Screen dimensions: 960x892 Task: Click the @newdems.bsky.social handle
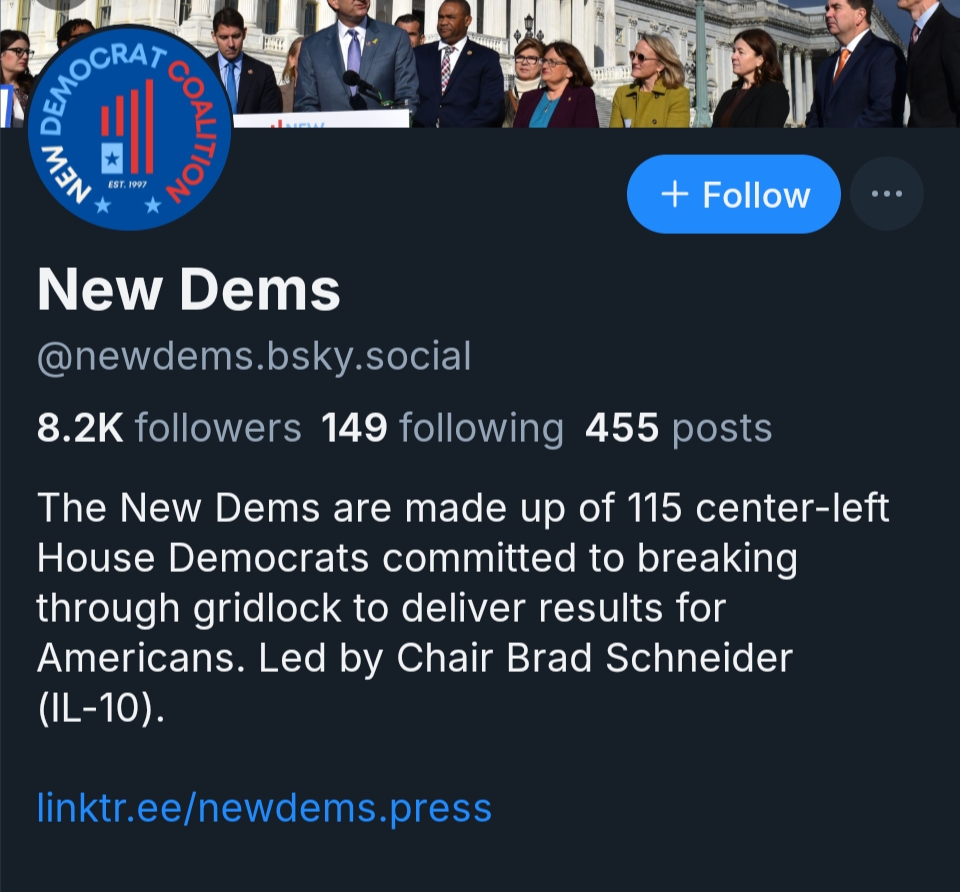click(x=253, y=356)
